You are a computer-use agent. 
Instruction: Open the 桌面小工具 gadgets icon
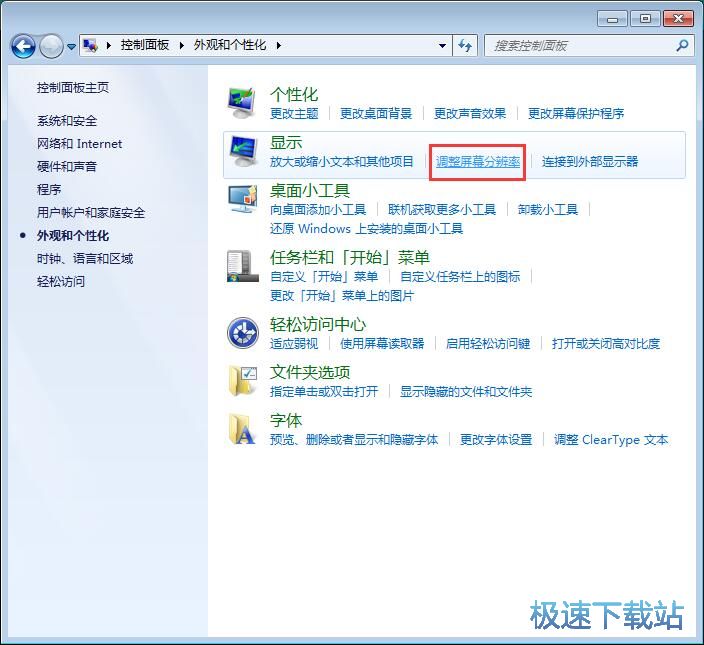click(x=242, y=199)
